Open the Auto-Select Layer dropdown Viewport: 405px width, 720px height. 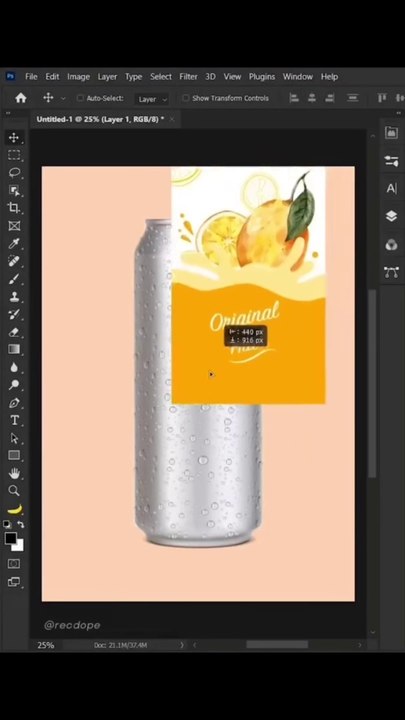pyautogui.click(x=152, y=99)
